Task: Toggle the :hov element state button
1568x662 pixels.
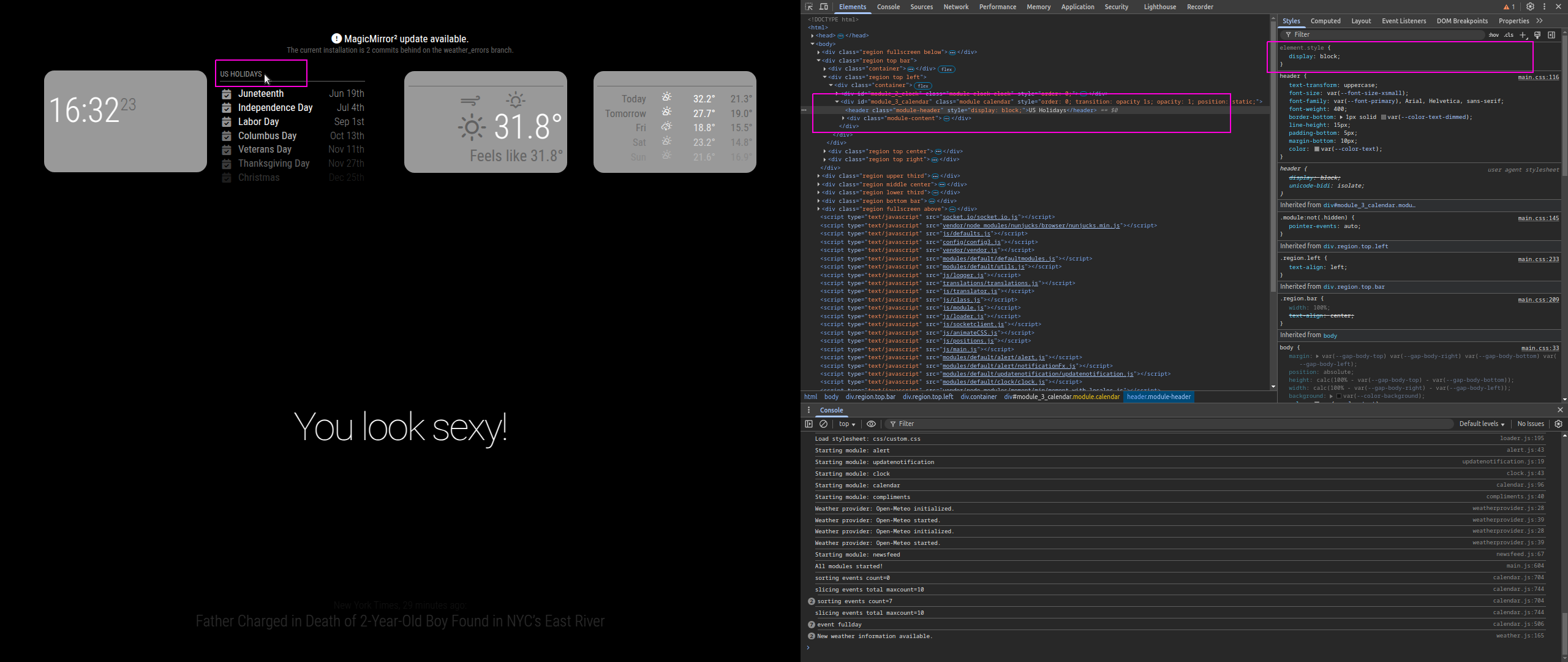Action: pyautogui.click(x=1494, y=35)
